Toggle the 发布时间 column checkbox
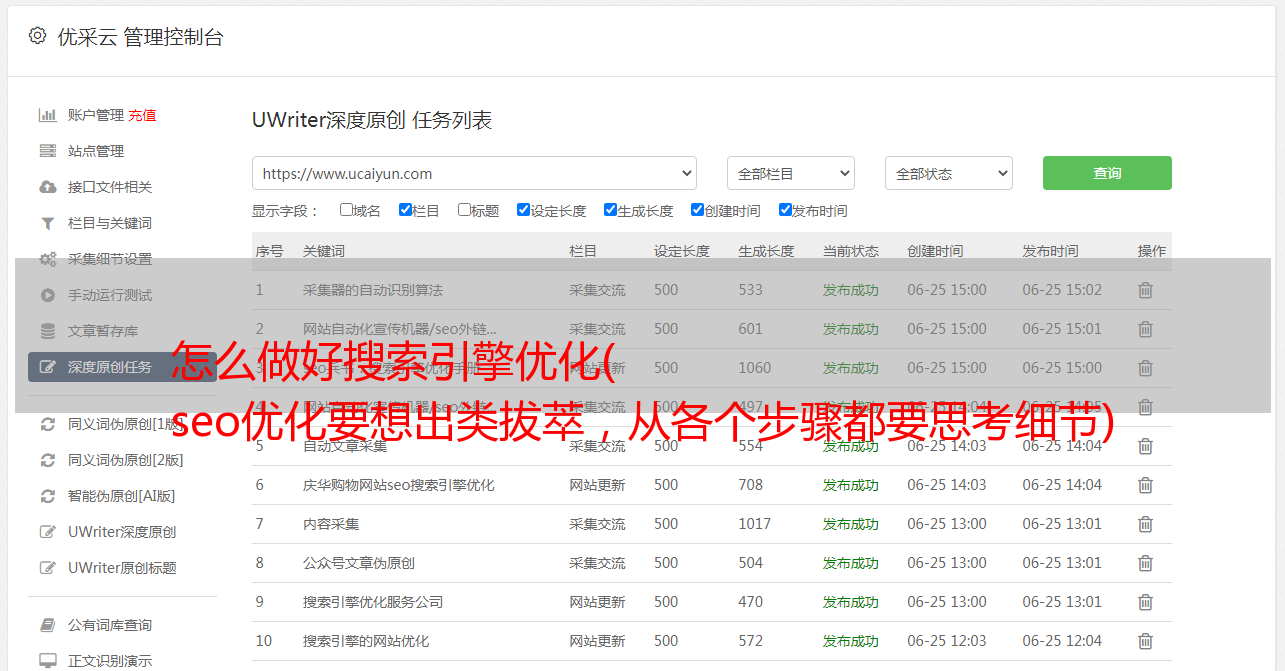 click(x=785, y=210)
